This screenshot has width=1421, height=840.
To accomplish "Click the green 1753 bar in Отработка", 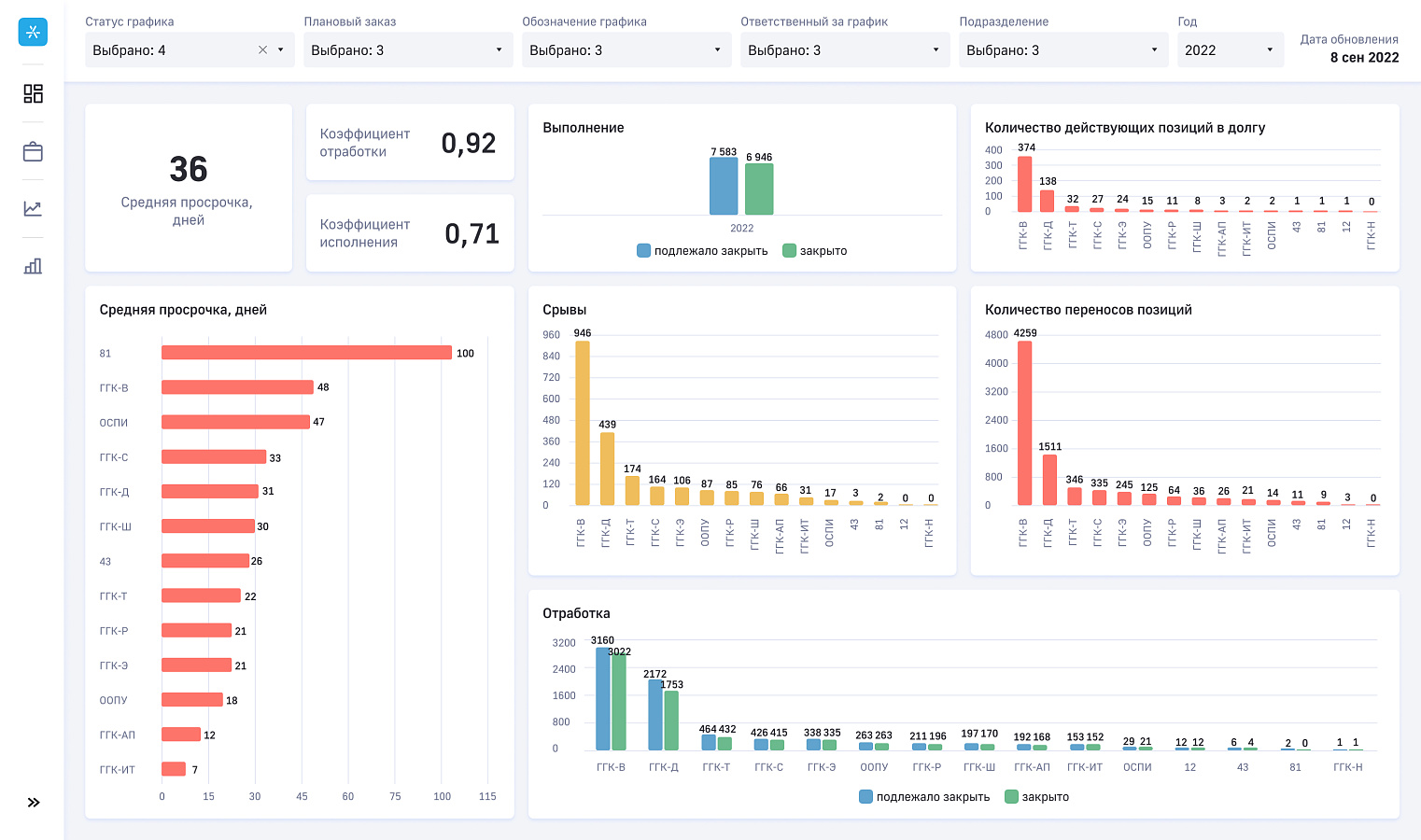I will [671, 721].
